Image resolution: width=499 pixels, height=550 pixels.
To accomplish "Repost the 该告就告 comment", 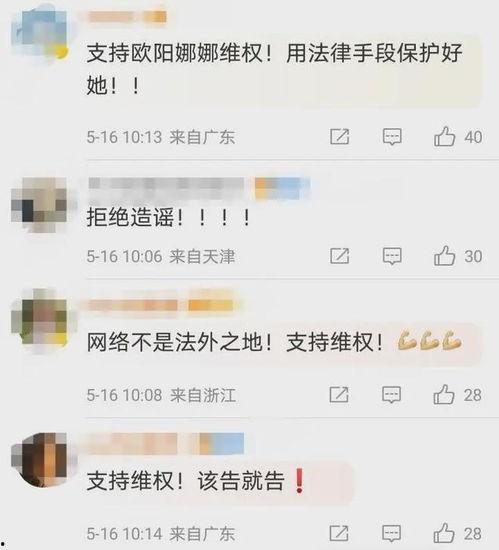I will pos(339,534).
